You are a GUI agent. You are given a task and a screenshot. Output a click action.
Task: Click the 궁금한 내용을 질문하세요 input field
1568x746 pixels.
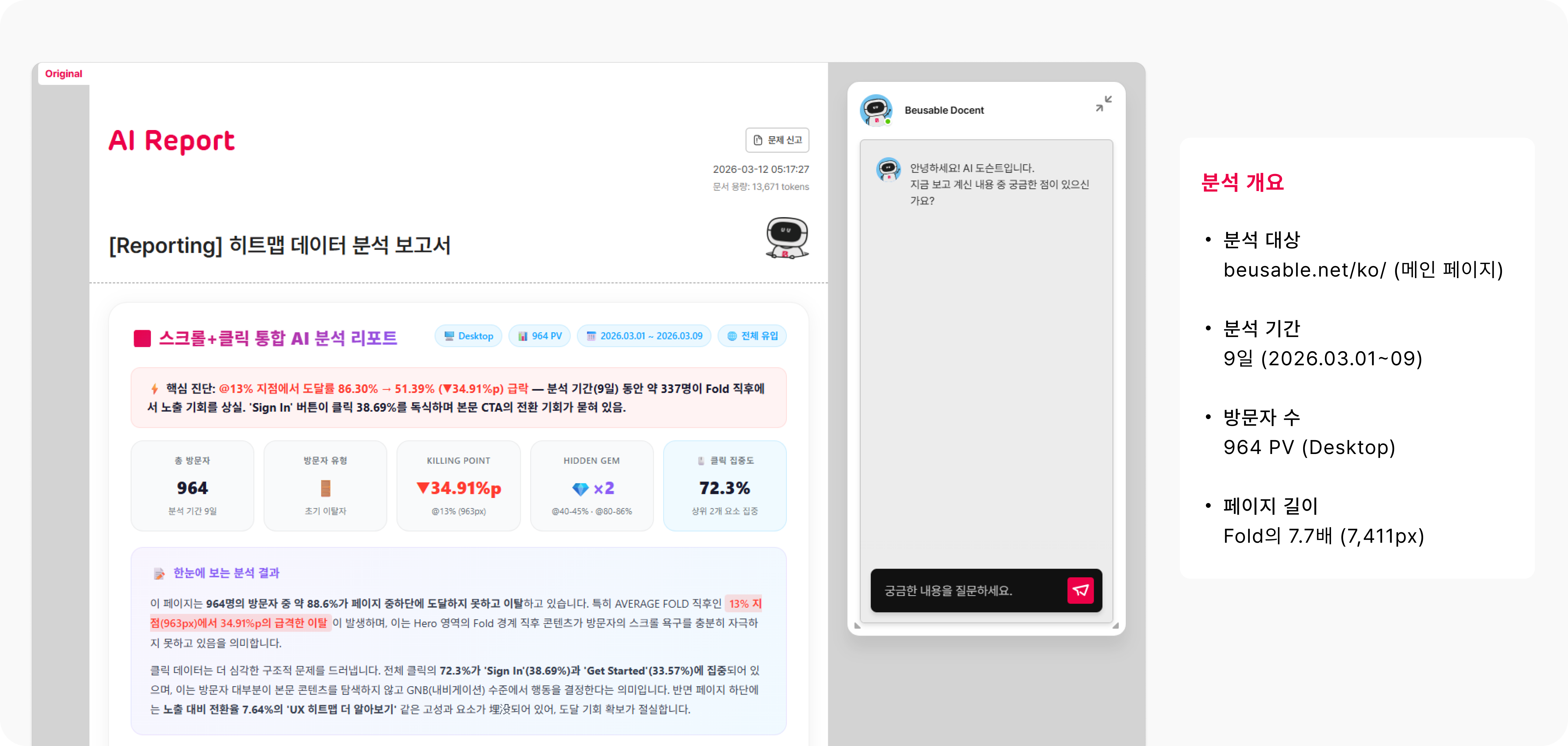(968, 590)
